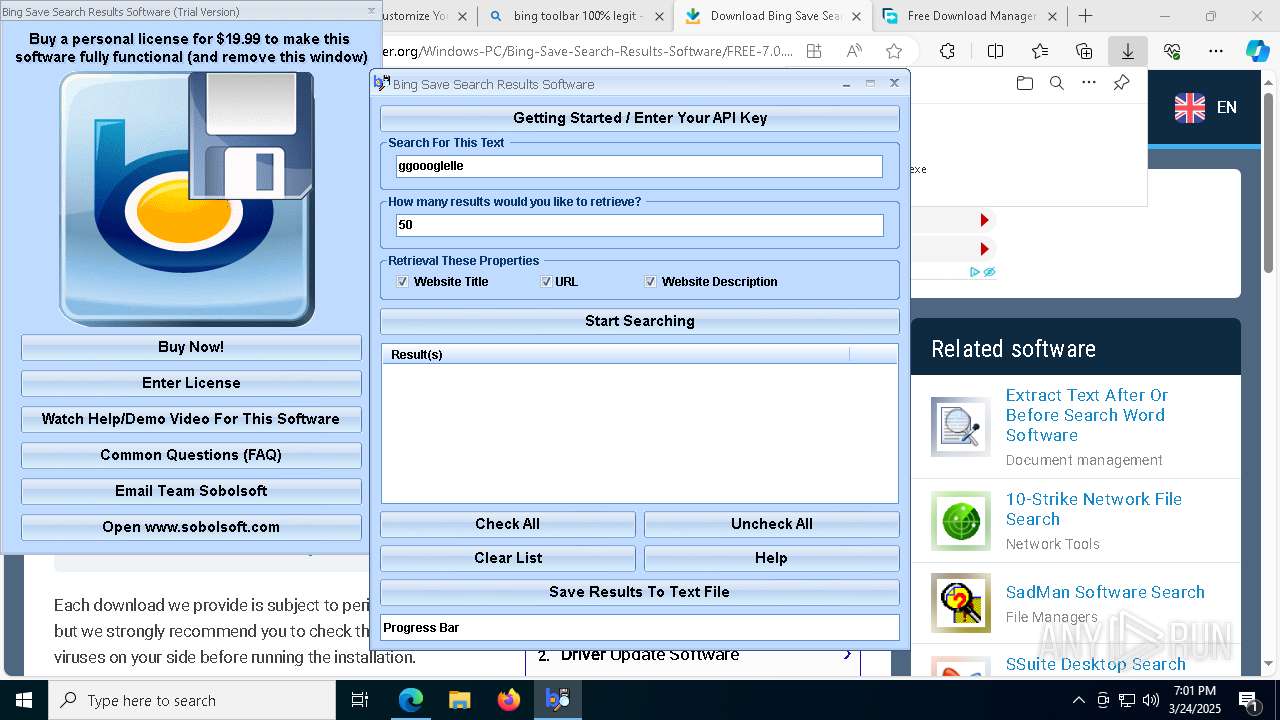
Task: Uncheck Website Description checkbox
Action: 651,282
